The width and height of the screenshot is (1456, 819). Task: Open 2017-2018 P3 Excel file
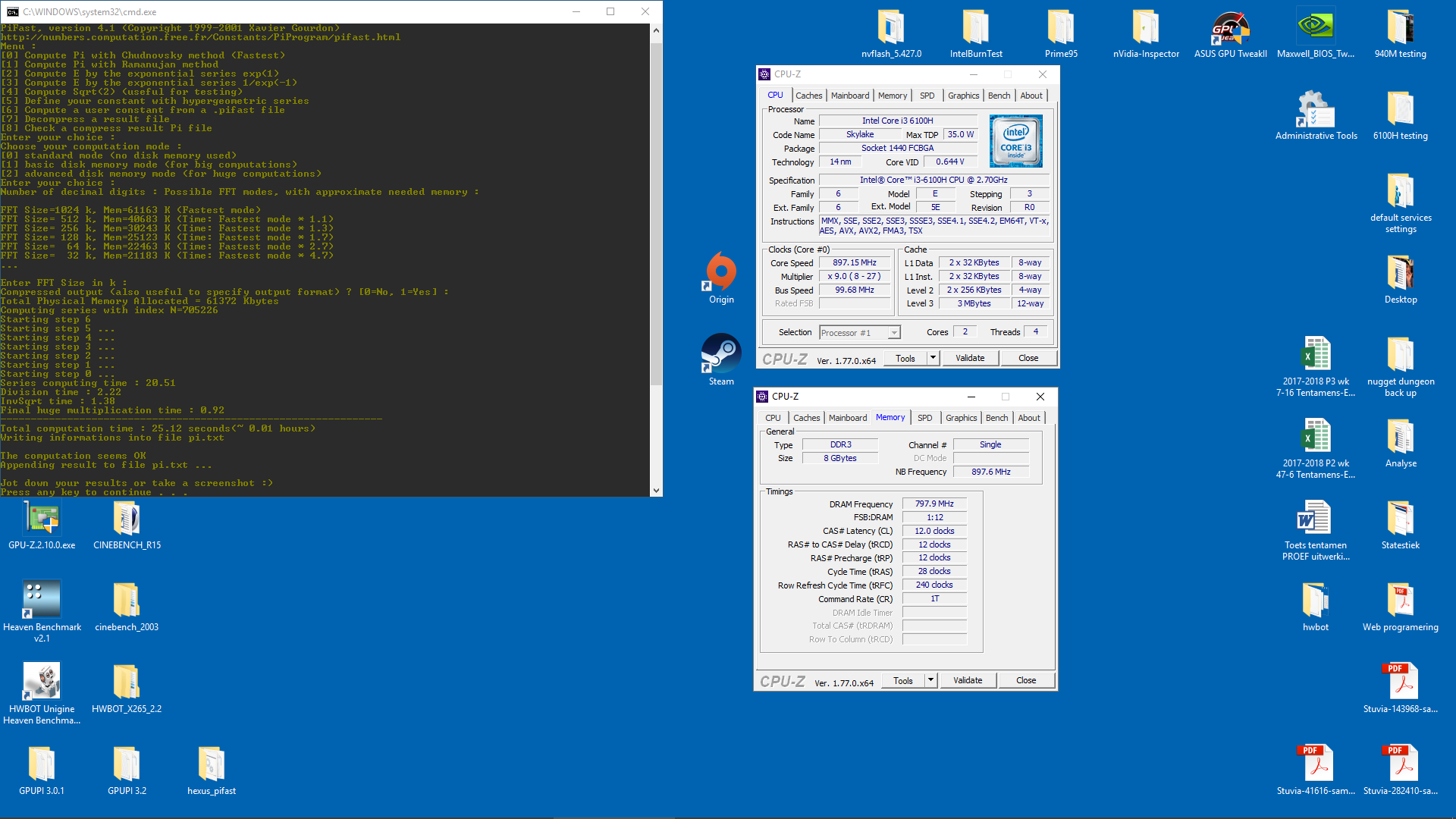coord(1316,366)
